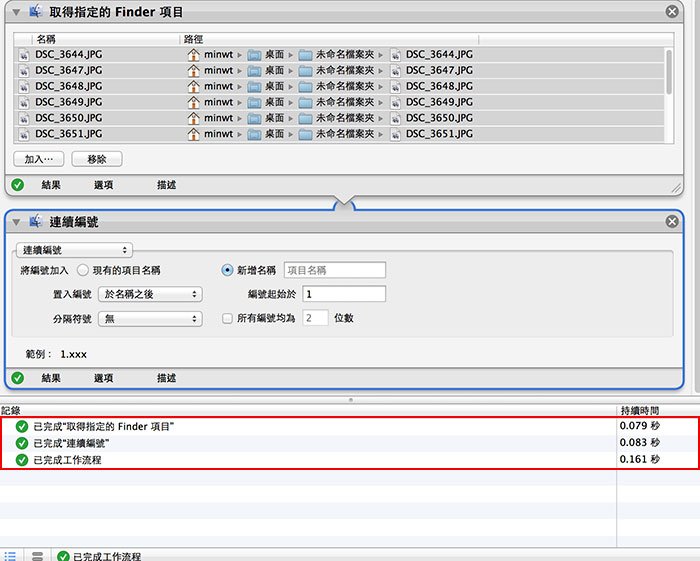The width and height of the screenshot is (700, 561).
Task: Collapse the 取得指定的 Finder 項目 action
Action: tap(16, 12)
